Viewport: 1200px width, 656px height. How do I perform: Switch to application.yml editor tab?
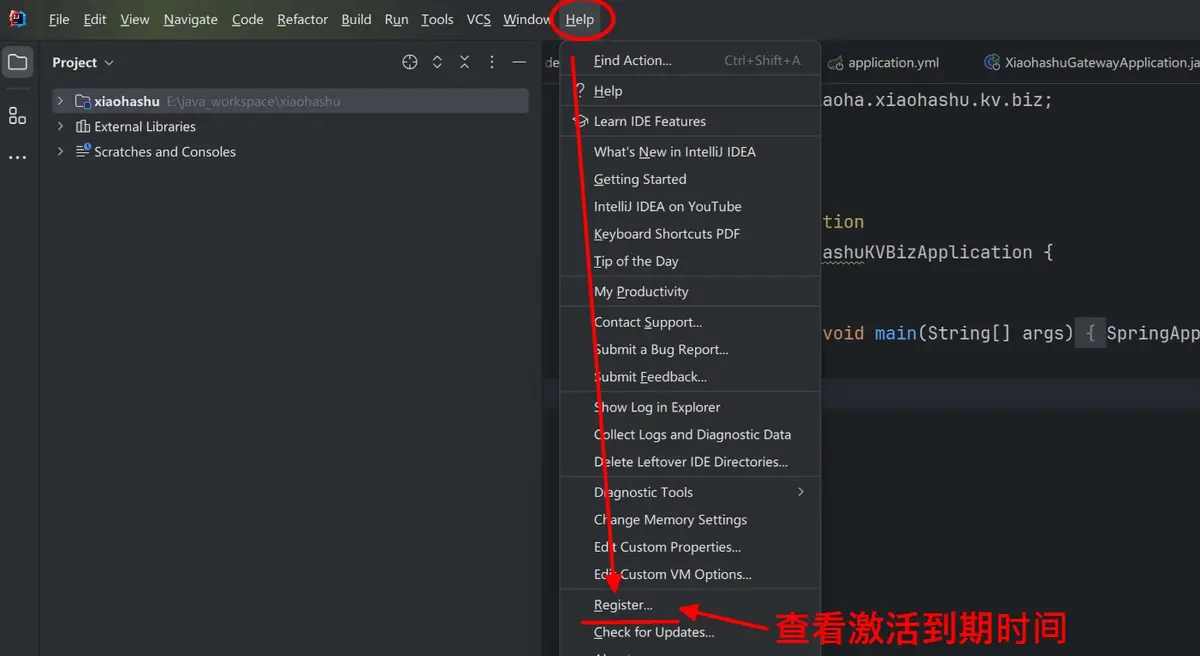tap(884, 62)
